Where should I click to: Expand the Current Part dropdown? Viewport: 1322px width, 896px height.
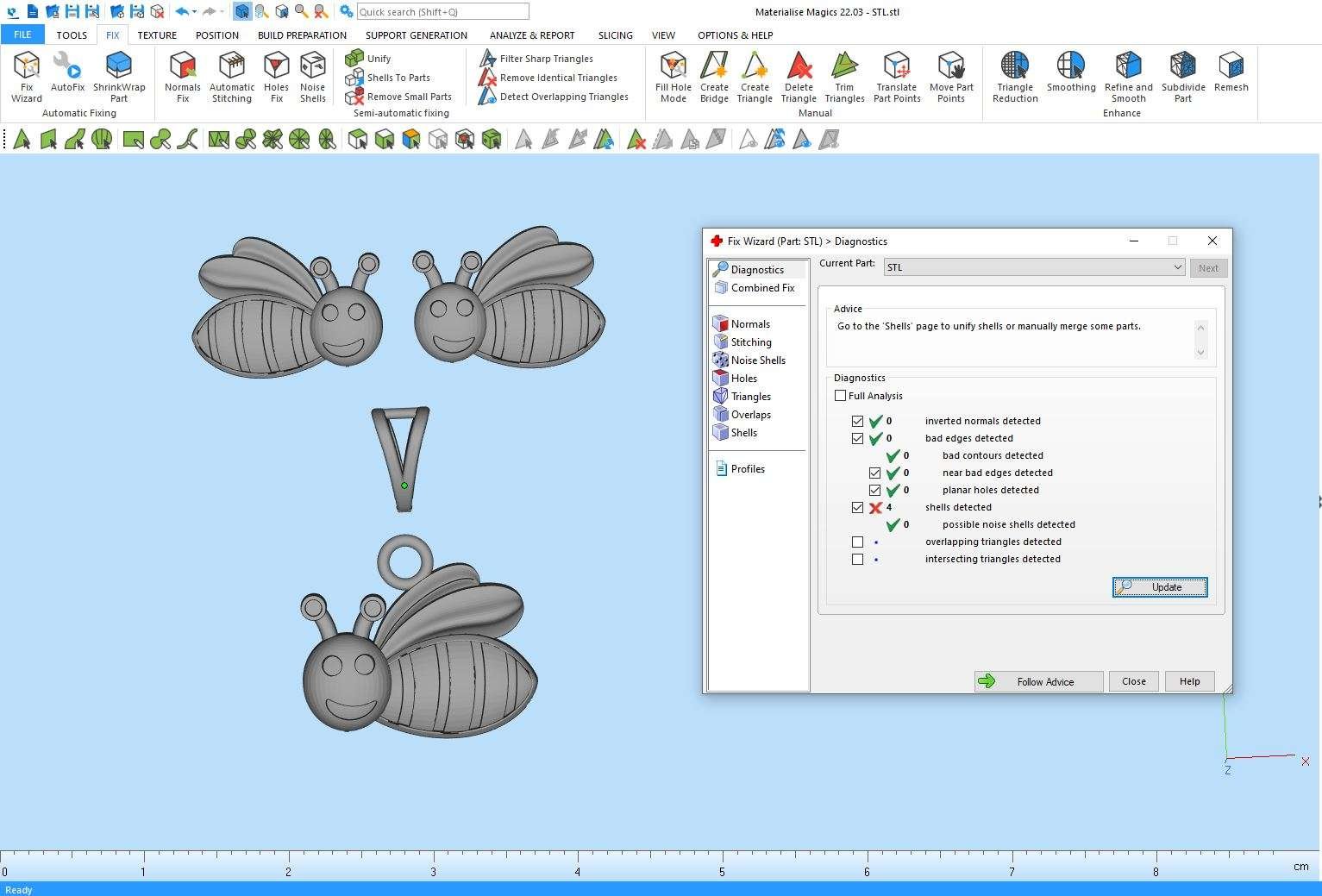(1177, 267)
